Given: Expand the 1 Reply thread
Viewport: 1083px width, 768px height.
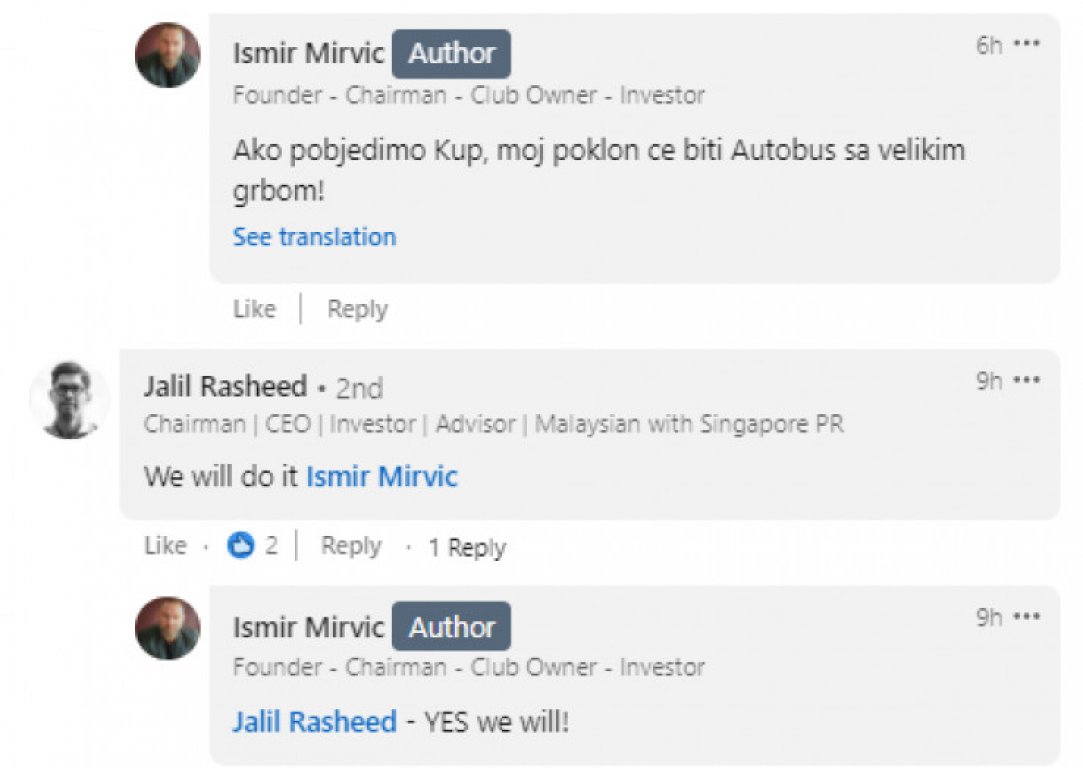Looking at the screenshot, I should coord(467,547).
